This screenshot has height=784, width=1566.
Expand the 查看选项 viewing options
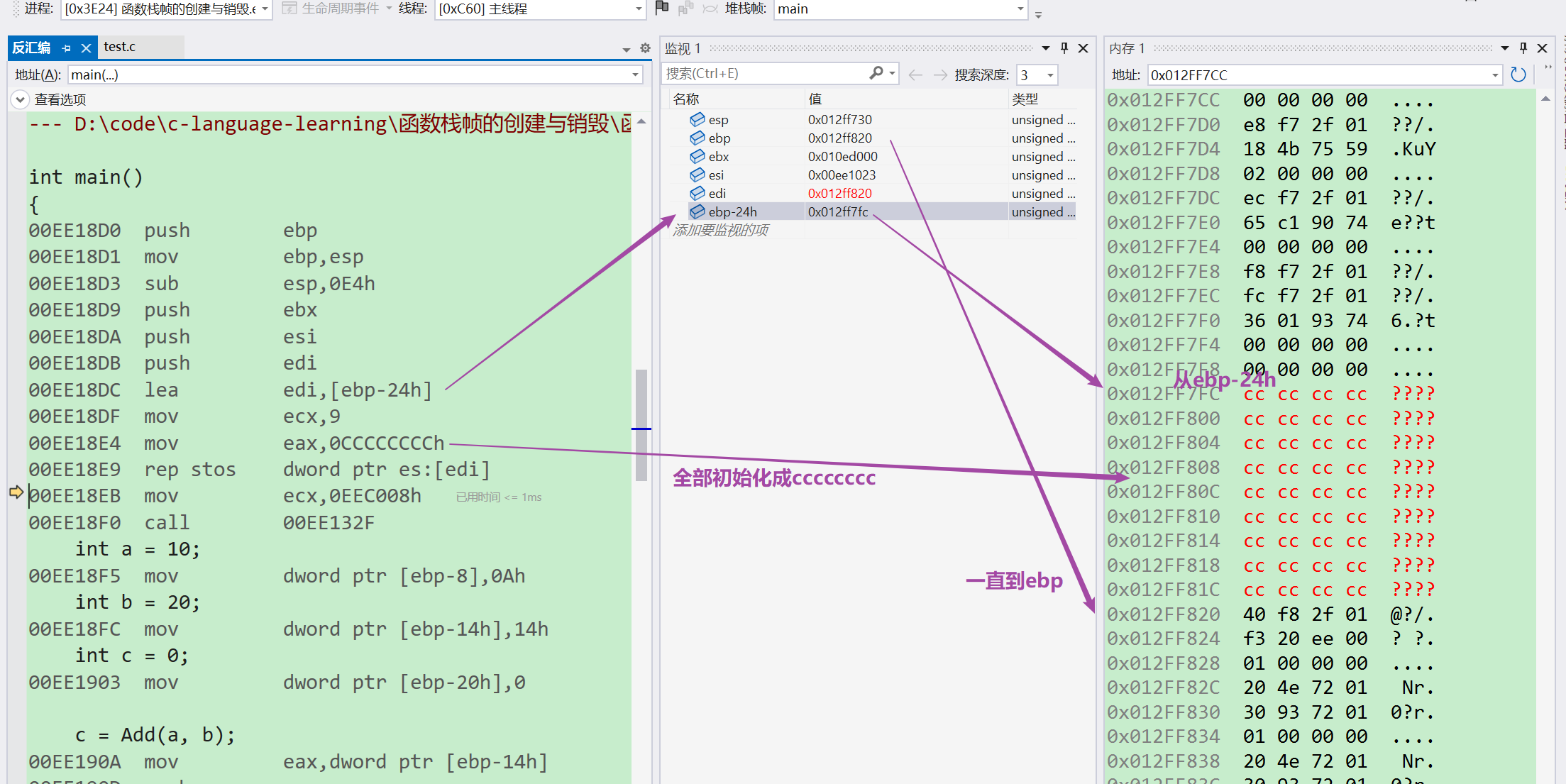pyautogui.click(x=20, y=99)
